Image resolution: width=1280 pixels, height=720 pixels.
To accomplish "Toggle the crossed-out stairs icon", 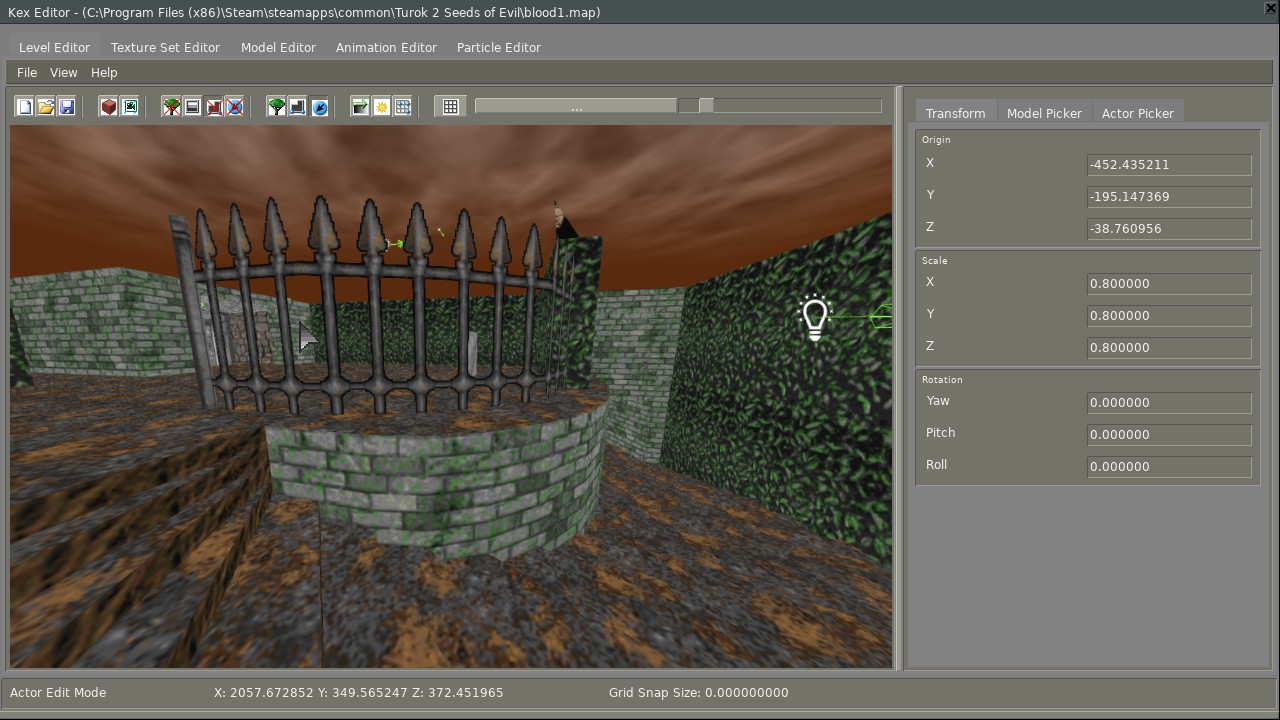I will [214, 107].
